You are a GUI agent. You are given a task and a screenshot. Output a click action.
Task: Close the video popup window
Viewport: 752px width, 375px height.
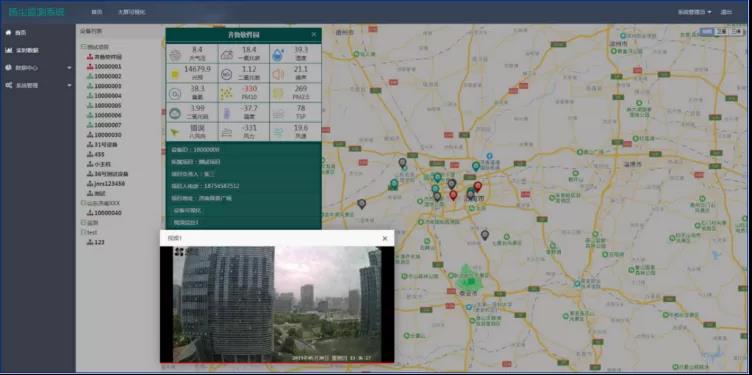coord(385,238)
